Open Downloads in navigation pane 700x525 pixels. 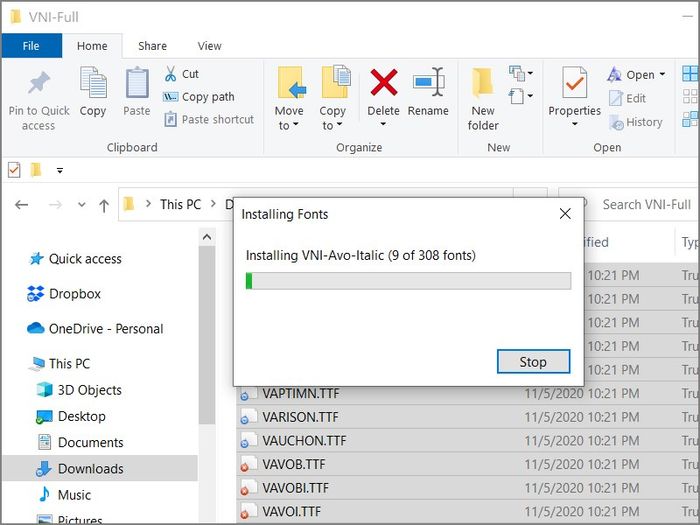[x=100, y=468]
